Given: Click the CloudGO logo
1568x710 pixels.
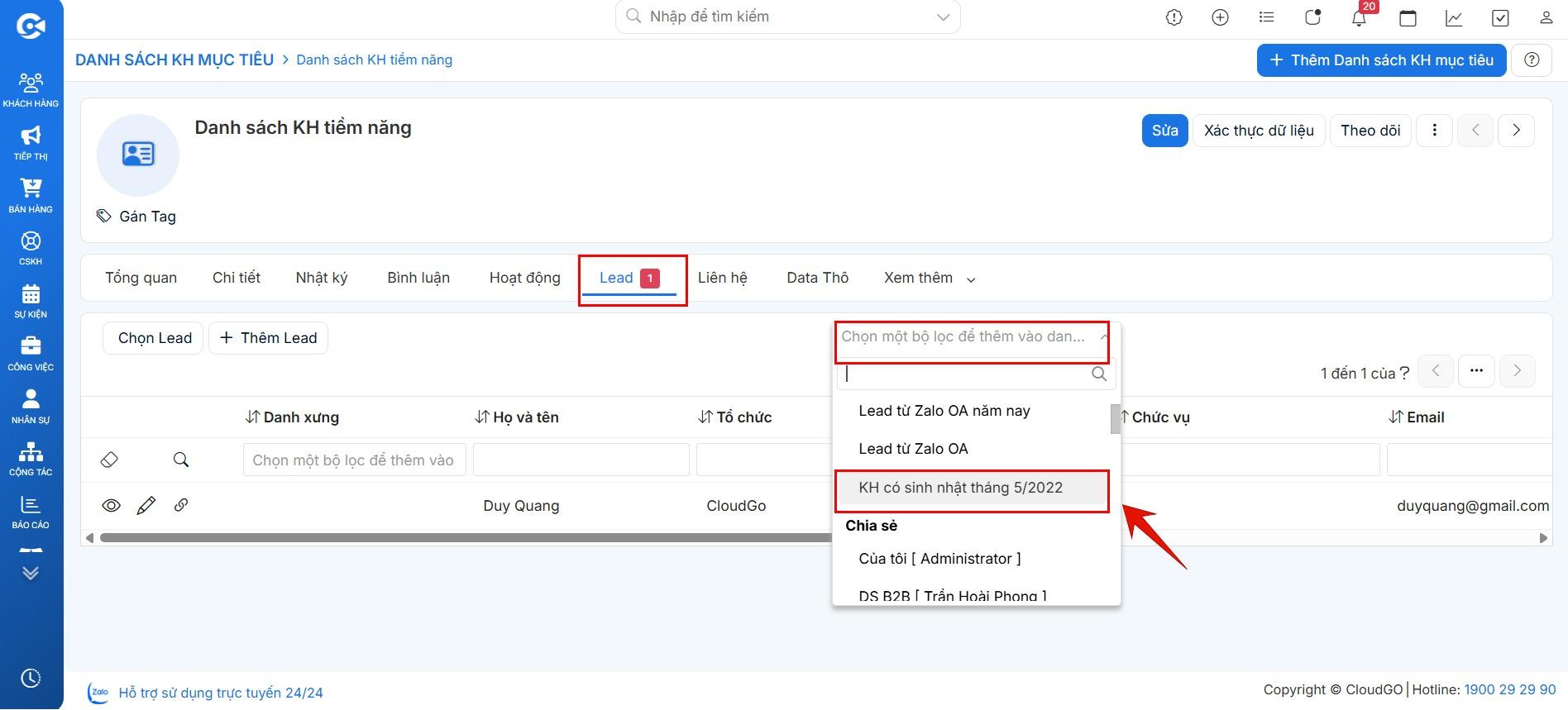Looking at the screenshot, I should tap(31, 26).
